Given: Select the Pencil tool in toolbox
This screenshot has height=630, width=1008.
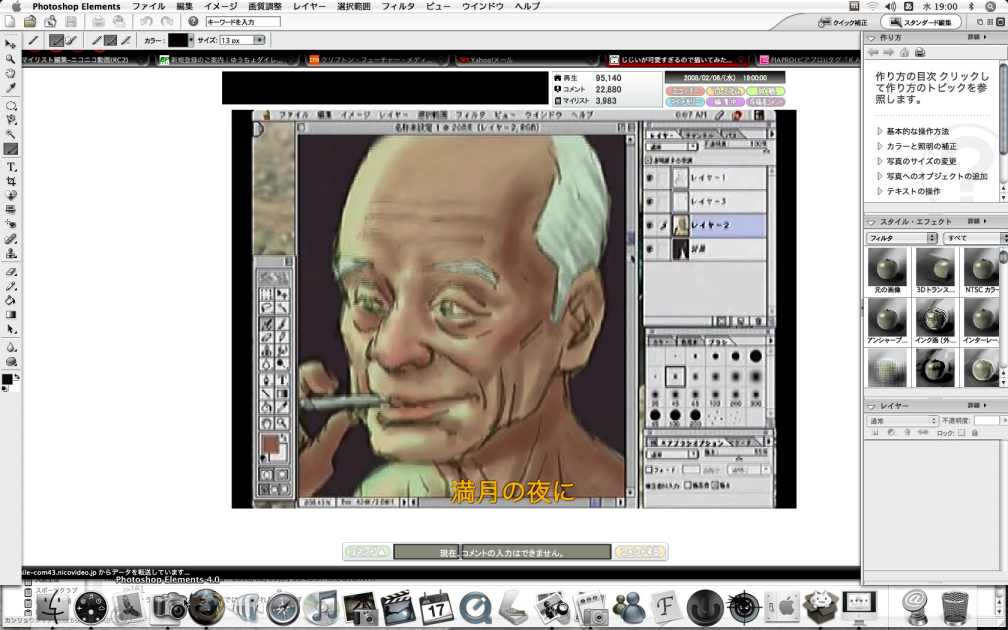Looking at the screenshot, I should point(10,286).
